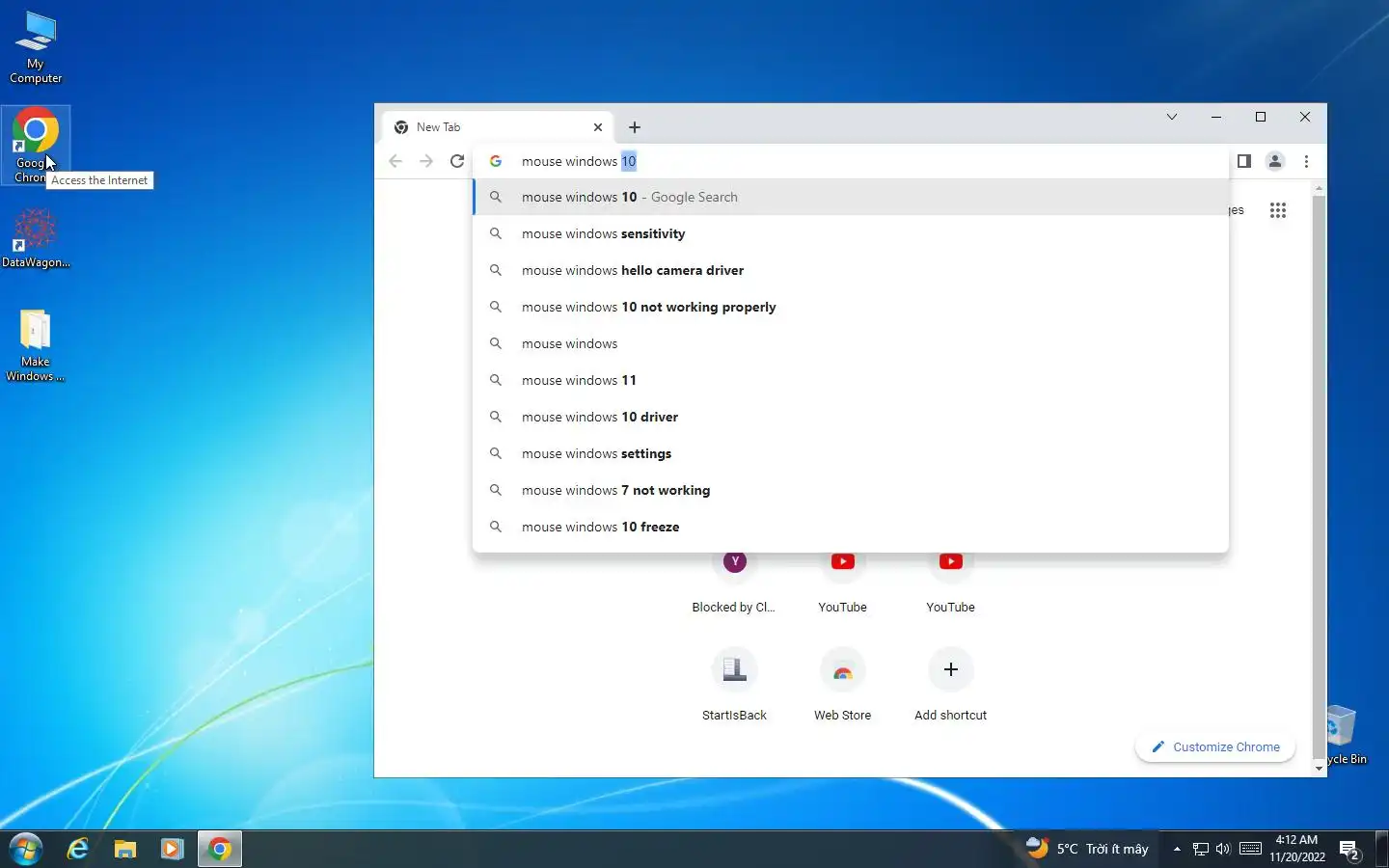Open File Explorer from the taskbar

[x=125, y=849]
